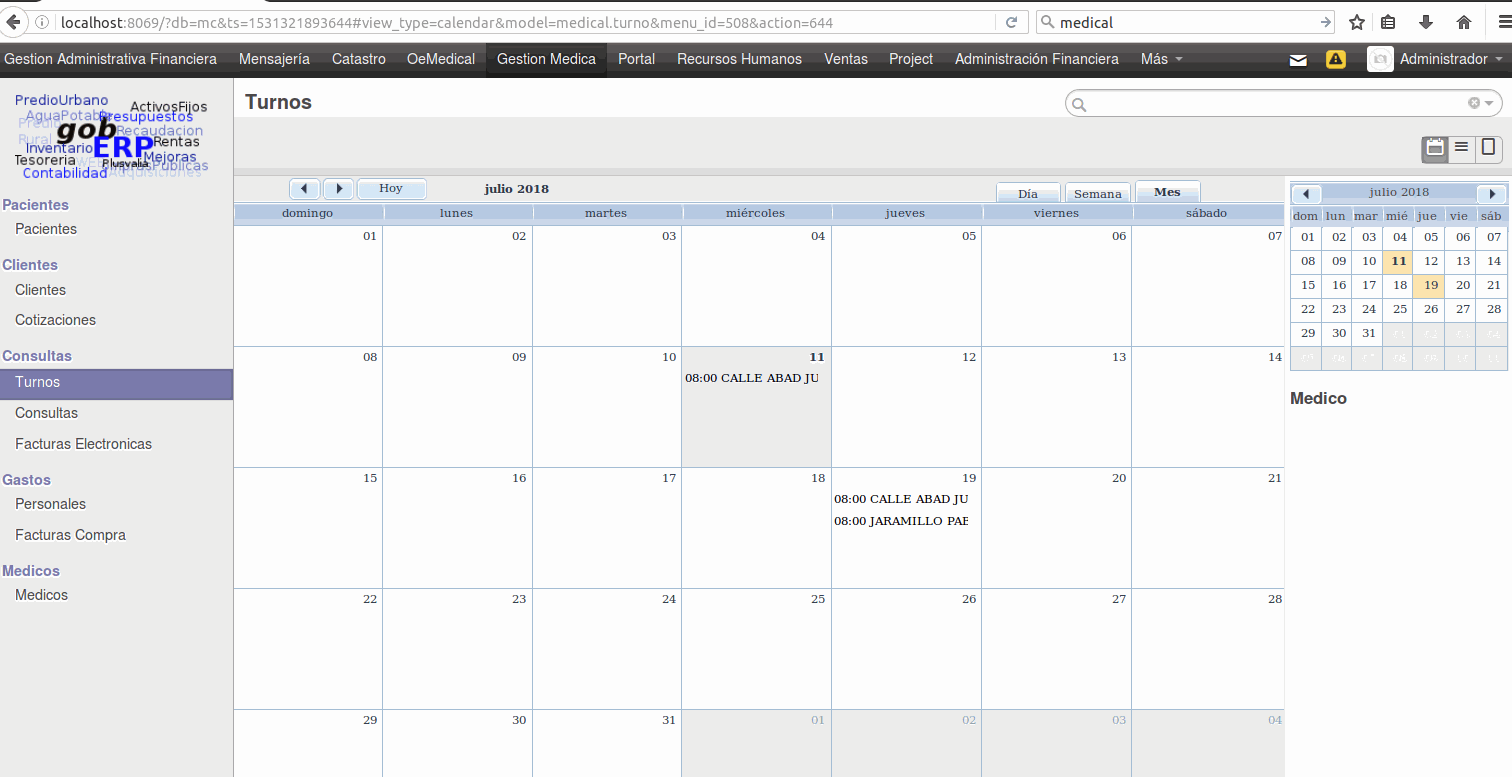The image size is (1512, 777).
Task: Click the browser back arrow
Action: tap(14, 22)
